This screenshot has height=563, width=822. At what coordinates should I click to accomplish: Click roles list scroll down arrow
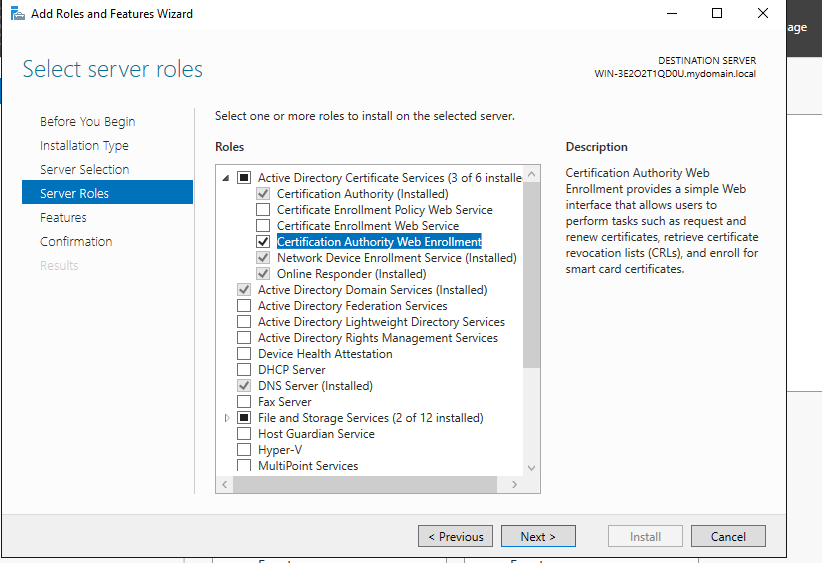(531, 468)
